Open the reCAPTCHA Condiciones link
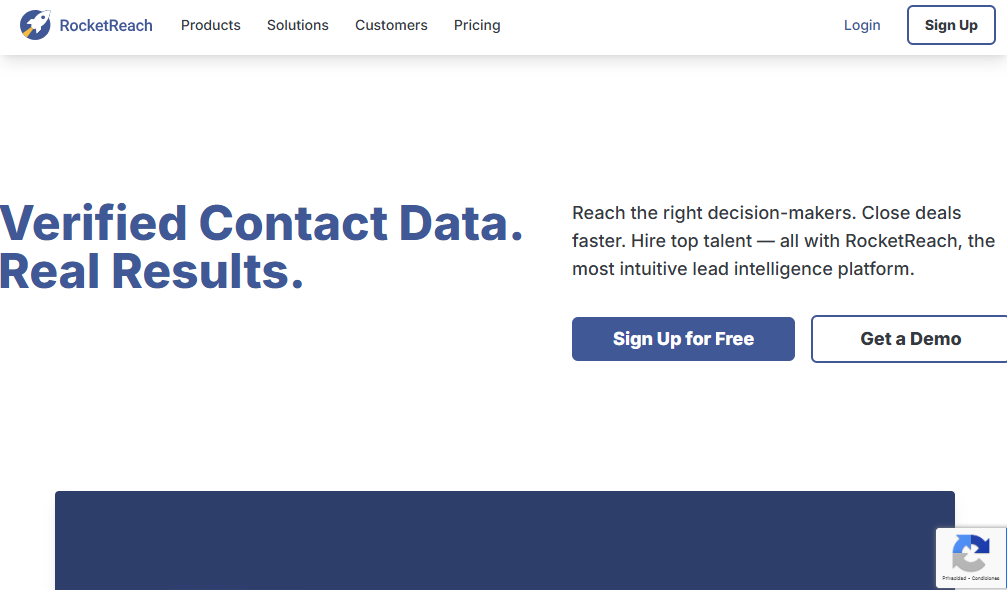Image resolution: width=1007 pixels, height=590 pixels. coord(983,578)
